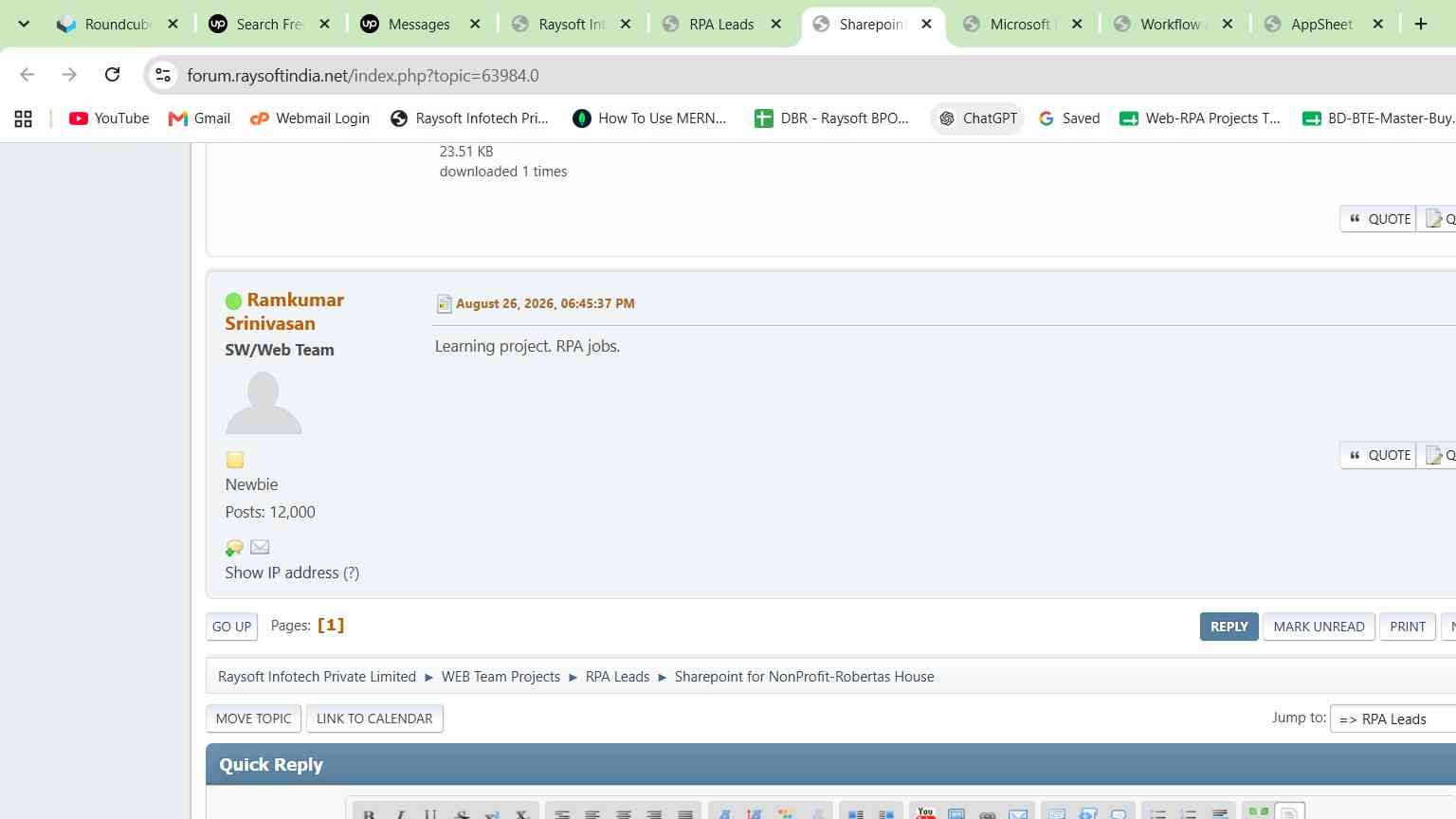The width and height of the screenshot is (1456, 819).
Task: Send personal message via speech bubble icon
Action: (234, 548)
